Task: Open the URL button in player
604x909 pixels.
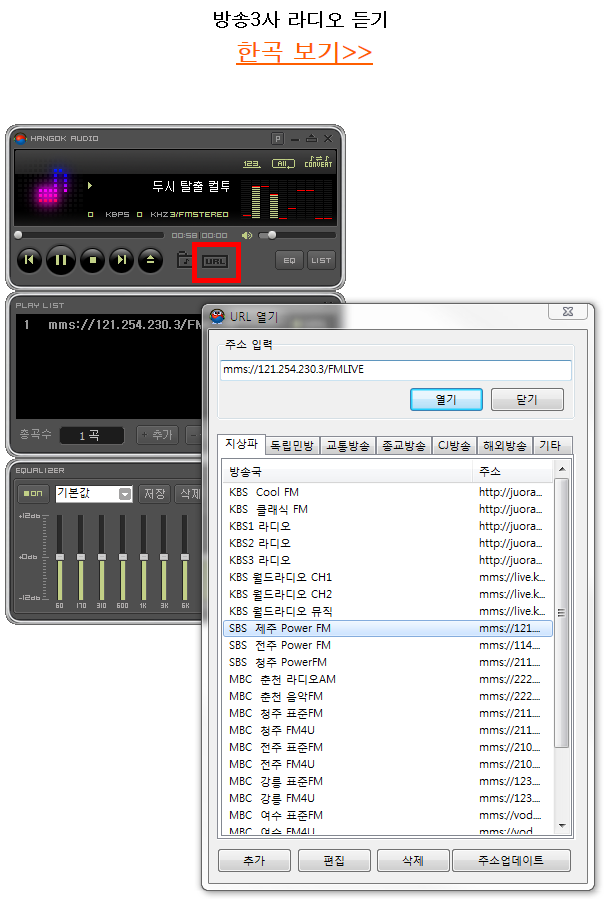Action: (x=215, y=261)
